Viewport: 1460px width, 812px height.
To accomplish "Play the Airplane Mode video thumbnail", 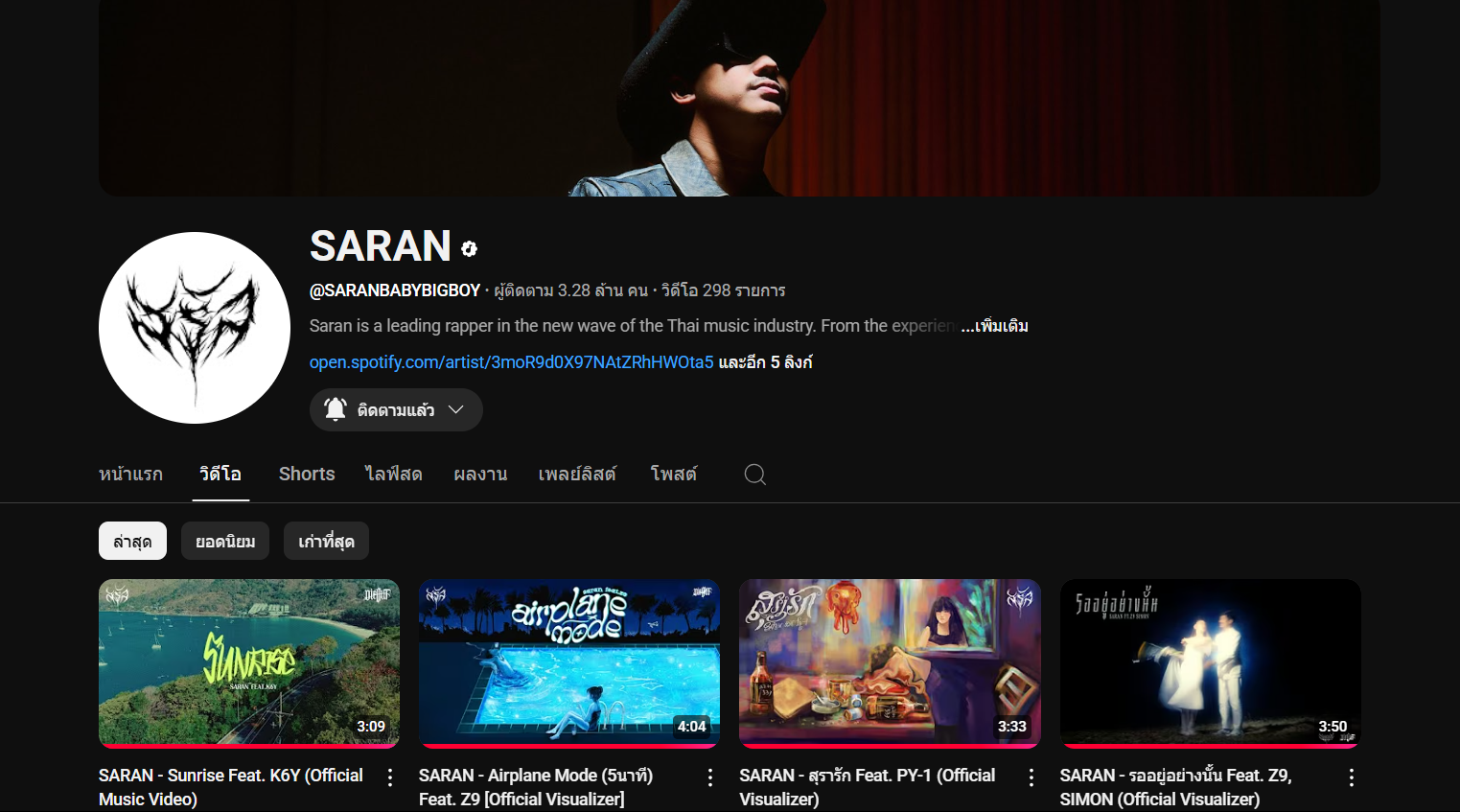I will [x=569, y=663].
